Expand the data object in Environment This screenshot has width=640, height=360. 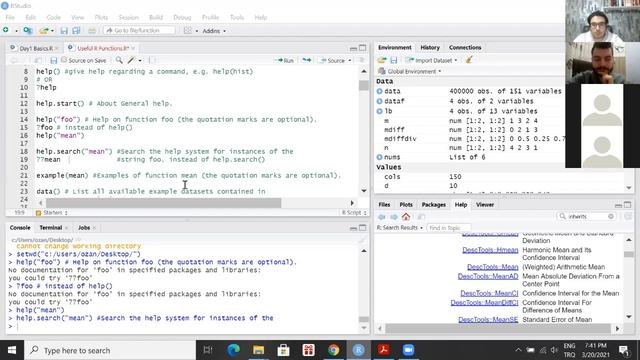380,91
